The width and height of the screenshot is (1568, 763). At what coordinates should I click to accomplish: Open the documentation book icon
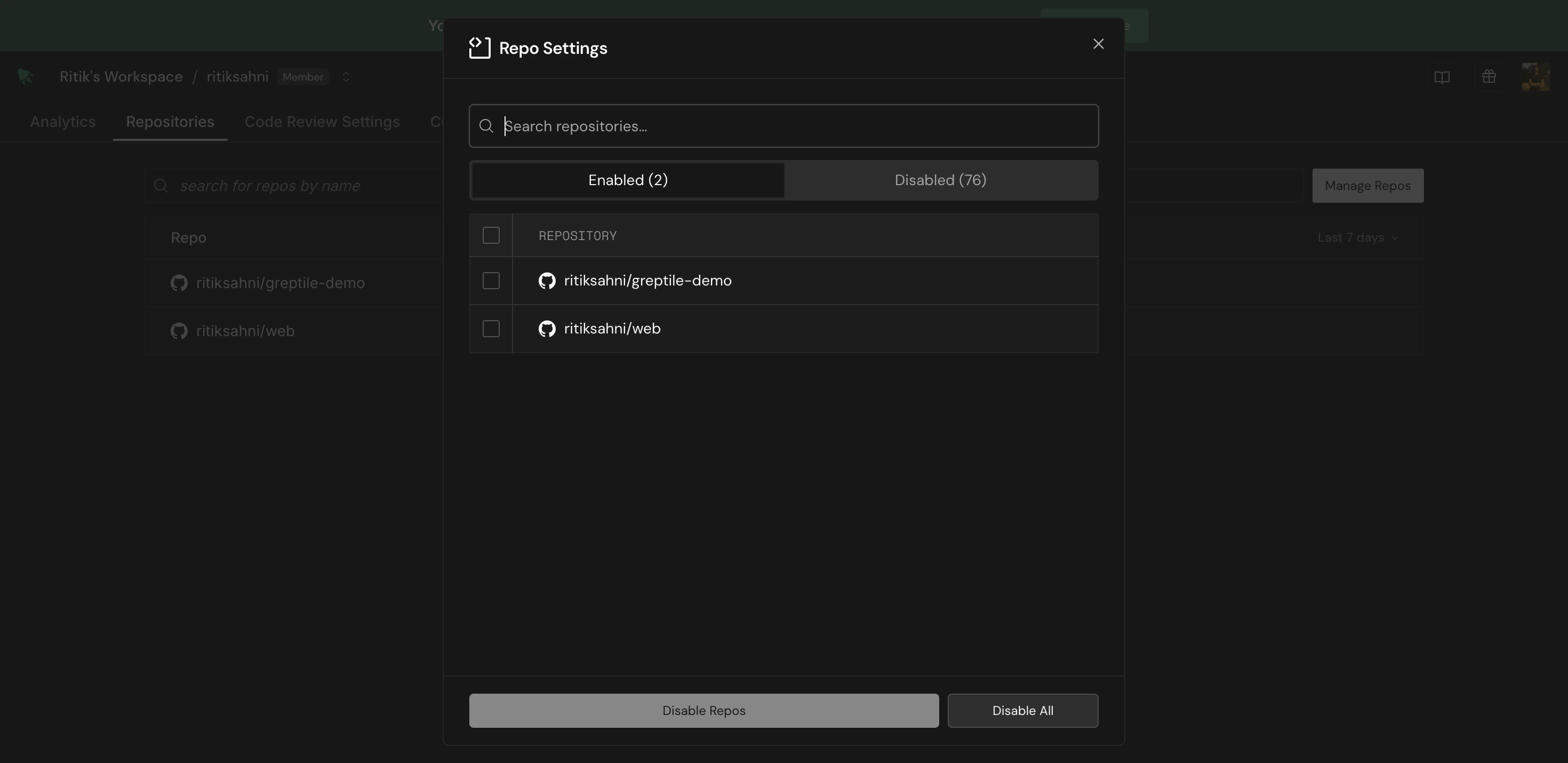pos(1442,76)
